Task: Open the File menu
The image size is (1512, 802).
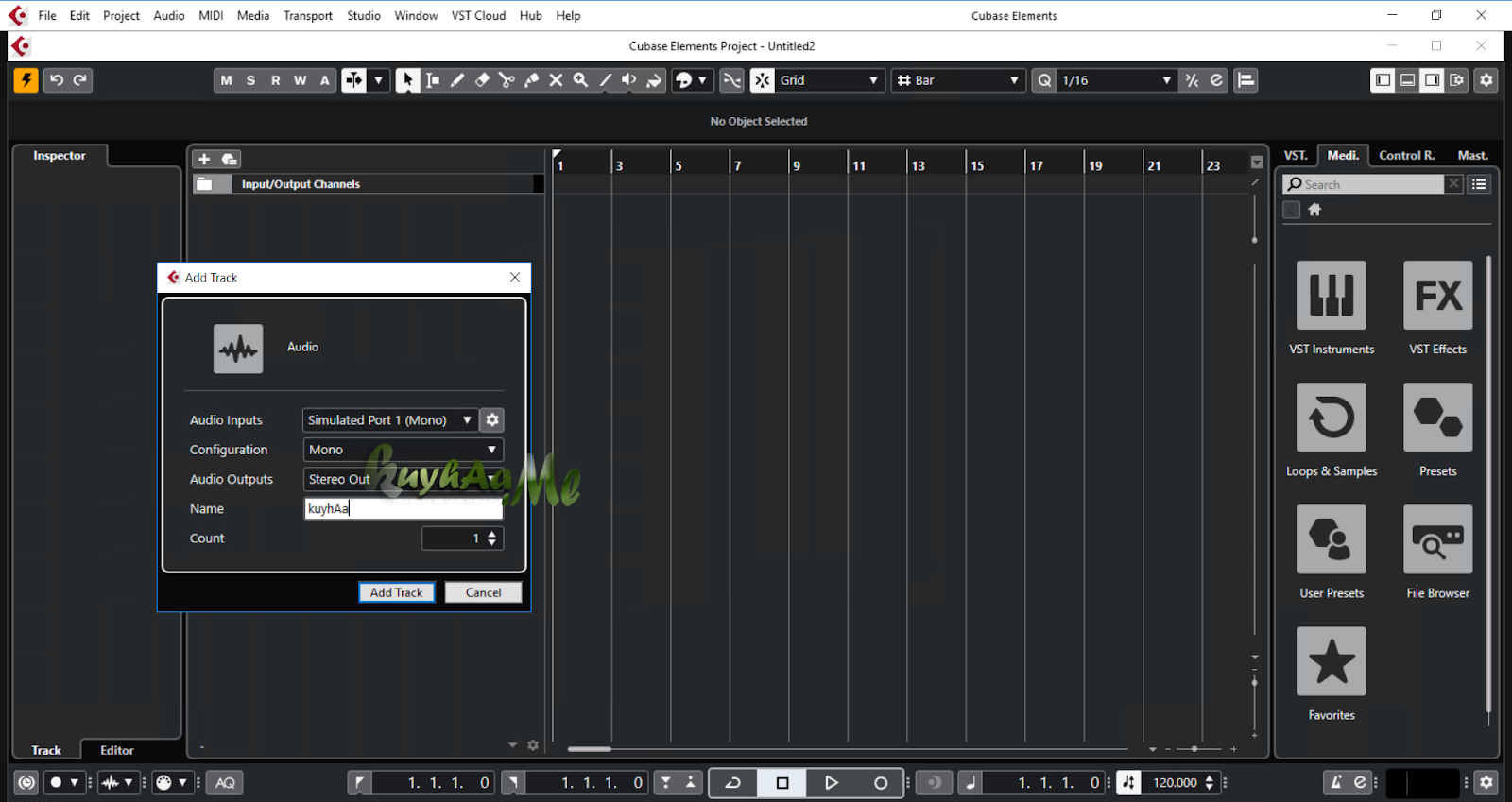Action: tap(47, 15)
